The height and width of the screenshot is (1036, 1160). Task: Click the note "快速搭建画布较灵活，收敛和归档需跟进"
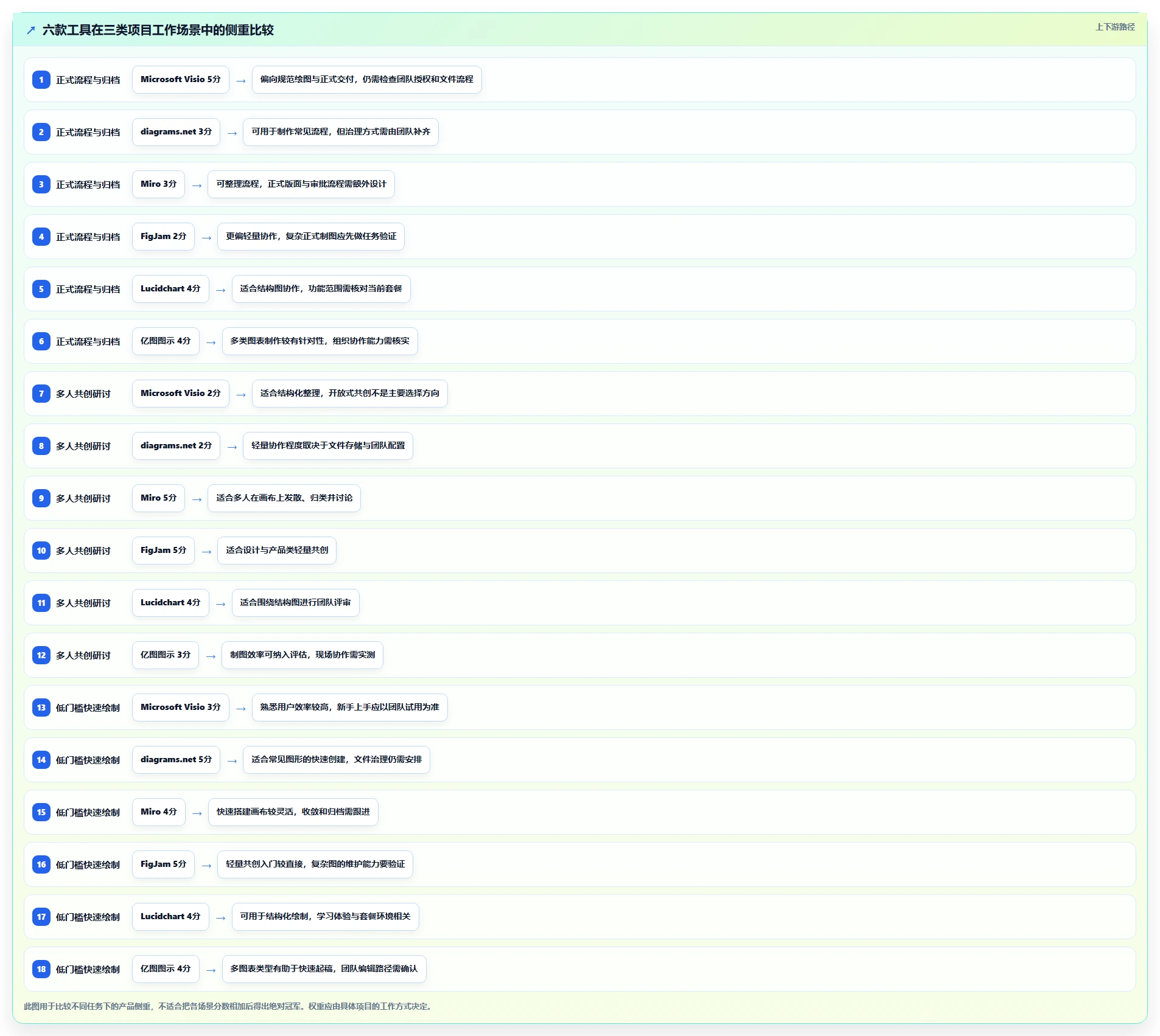pos(293,812)
